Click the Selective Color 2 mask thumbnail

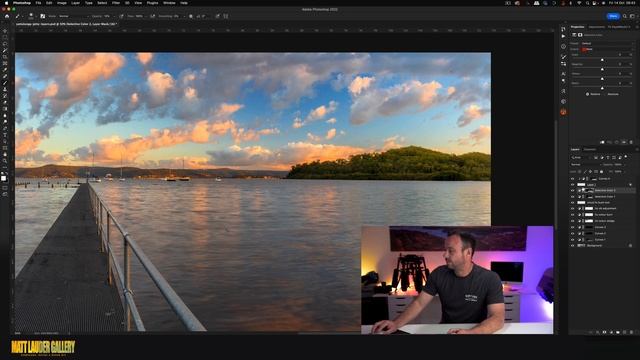(x=590, y=191)
